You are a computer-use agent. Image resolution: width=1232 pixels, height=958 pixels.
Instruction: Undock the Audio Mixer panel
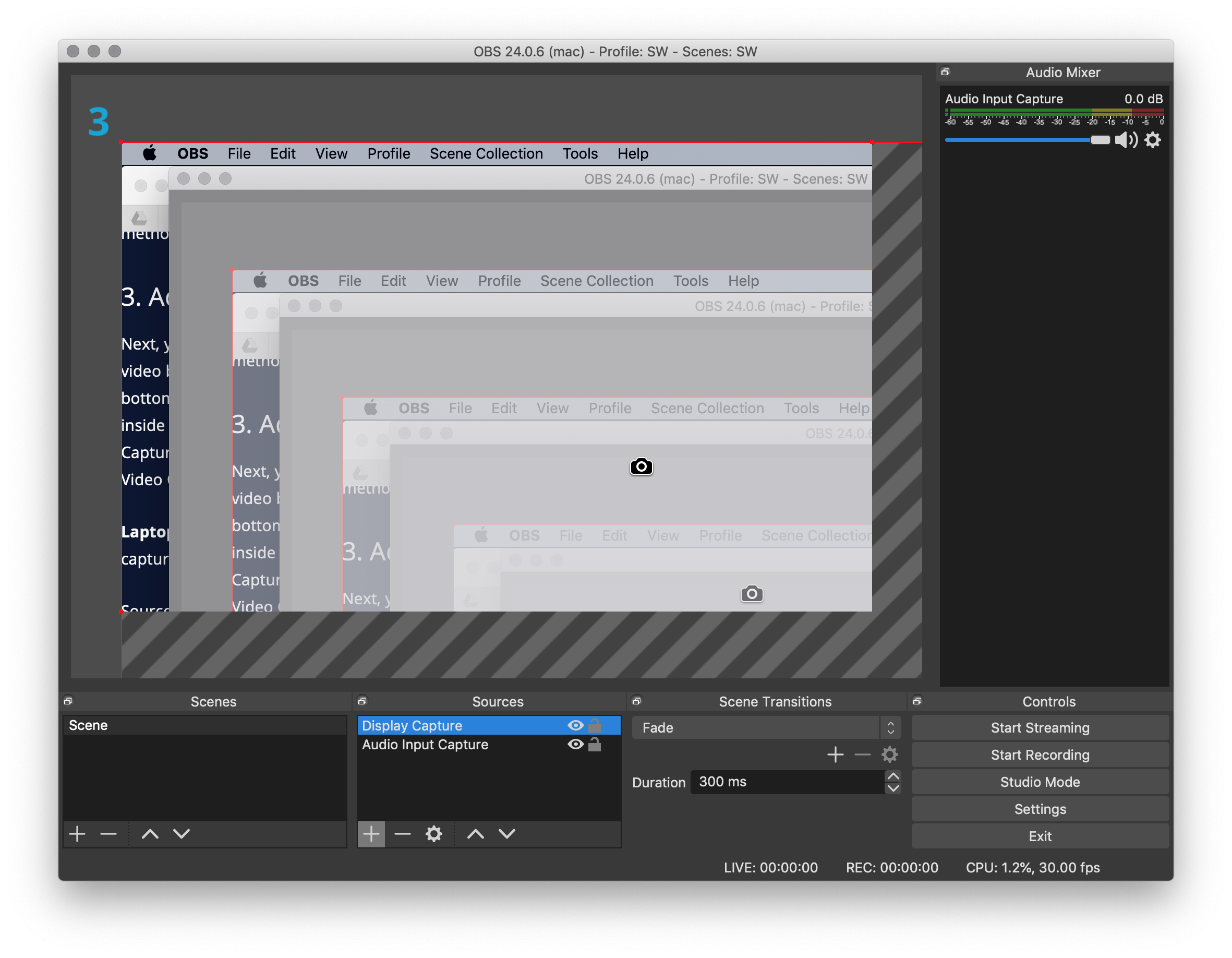click(946, 72)
